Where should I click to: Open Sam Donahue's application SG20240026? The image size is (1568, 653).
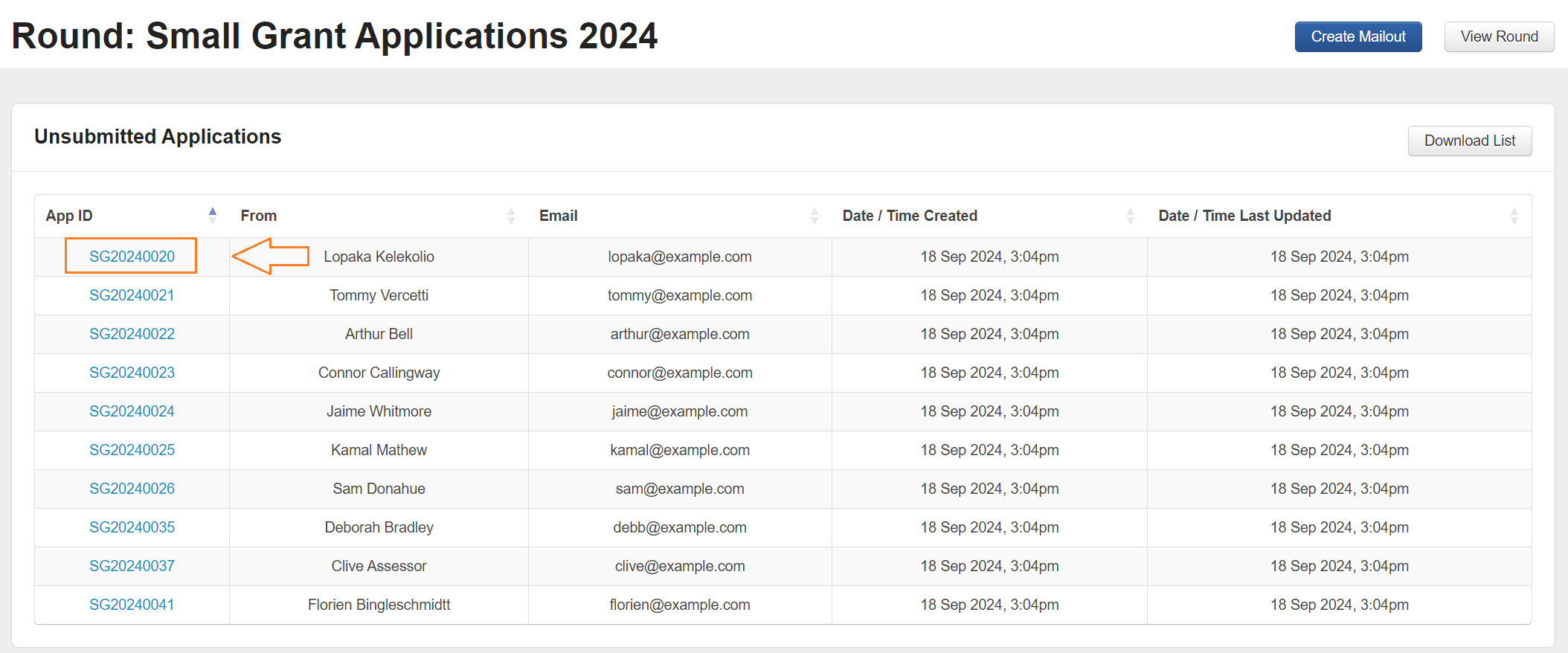click(132, 489)
